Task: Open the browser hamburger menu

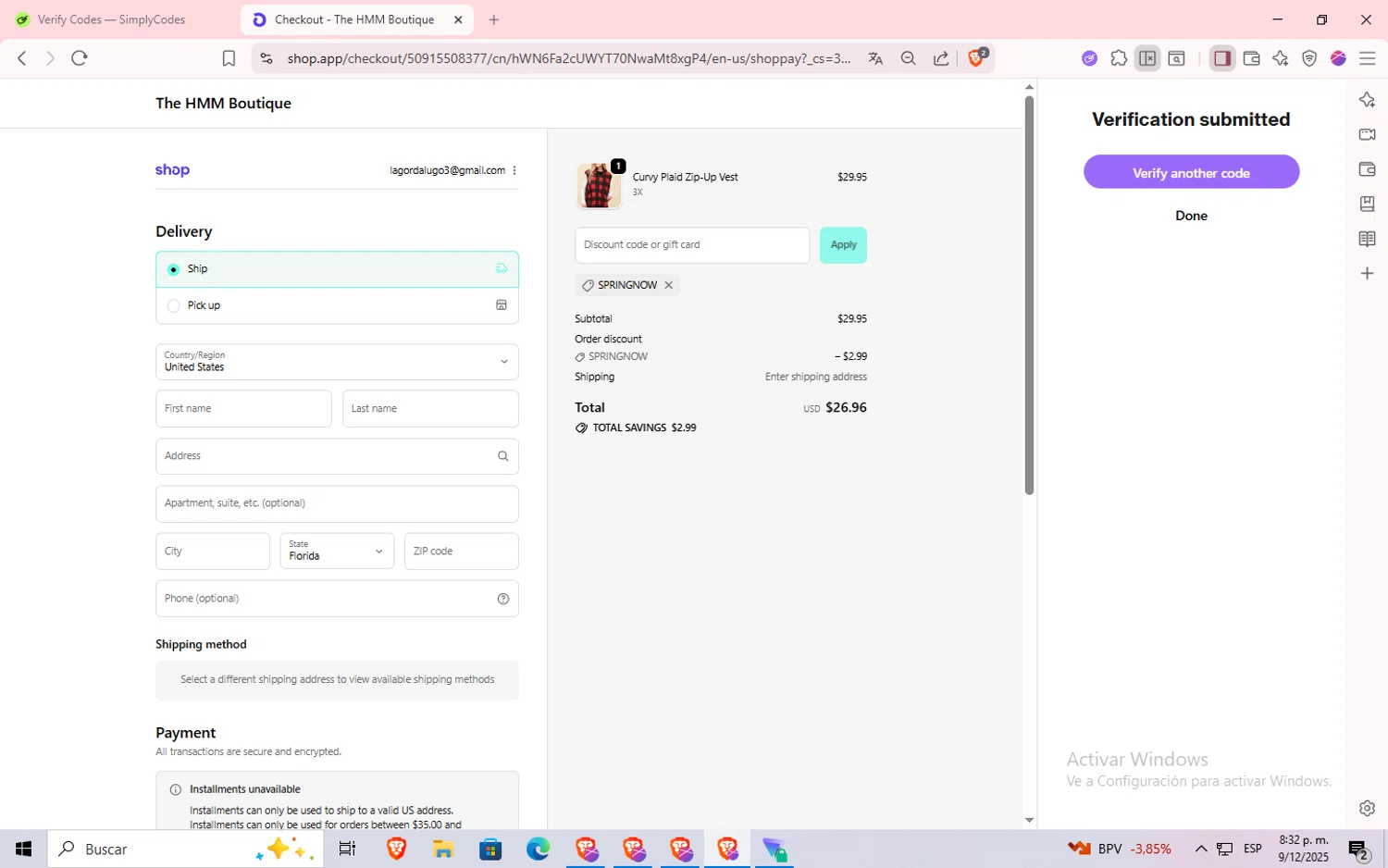Action: pyautogui.click(x=1367, y=58)
